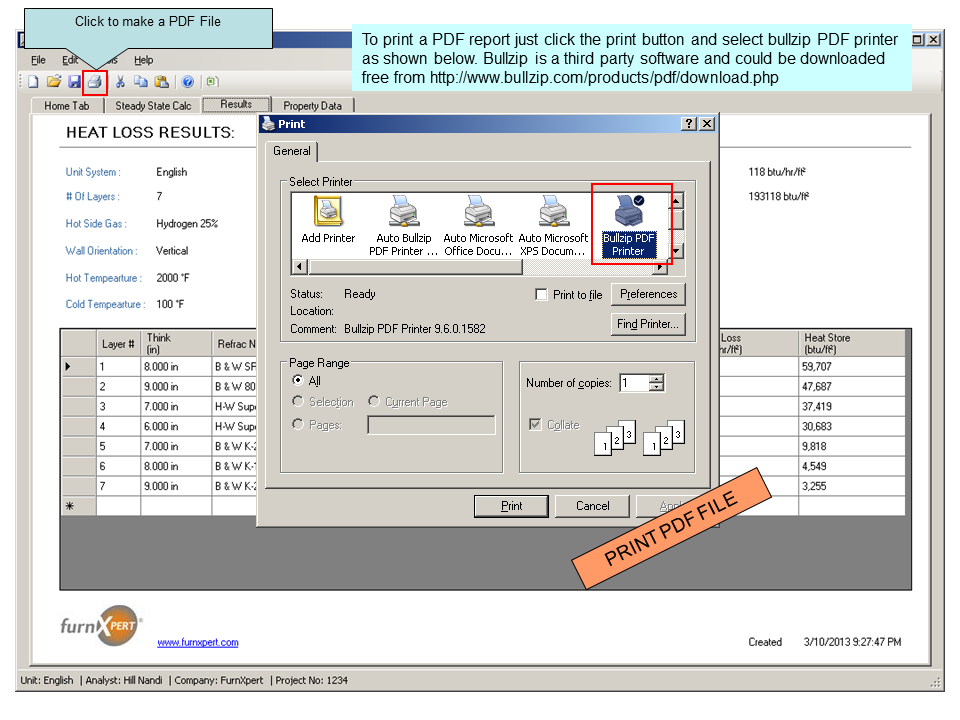Select the All page range option
The image size is (960, 720).
point(298,380)
